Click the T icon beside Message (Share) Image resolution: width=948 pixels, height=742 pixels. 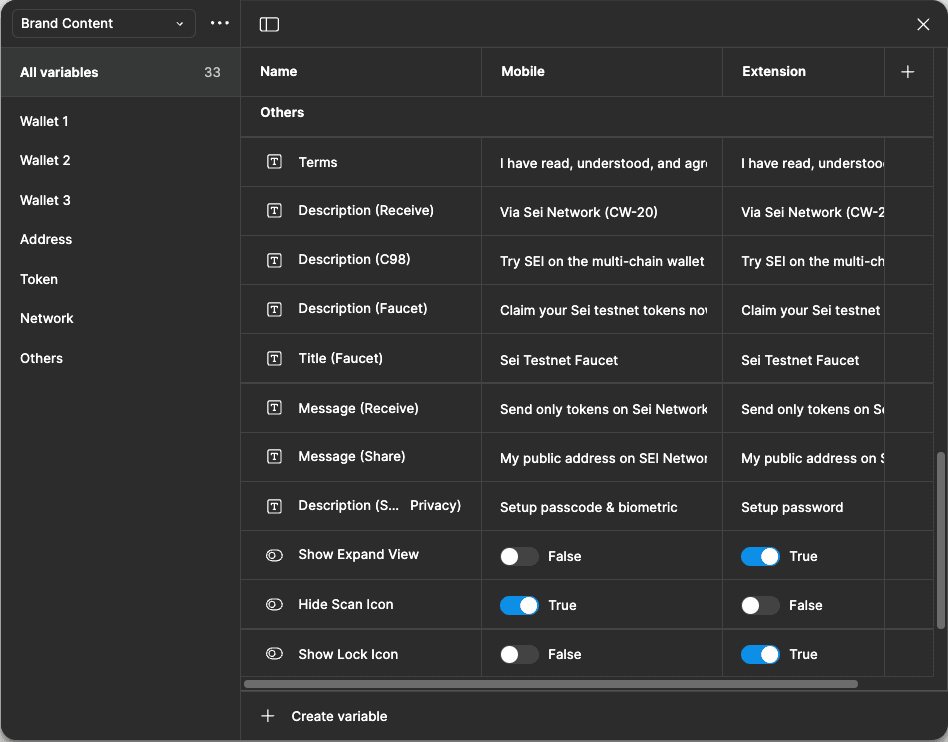(274, 457)
